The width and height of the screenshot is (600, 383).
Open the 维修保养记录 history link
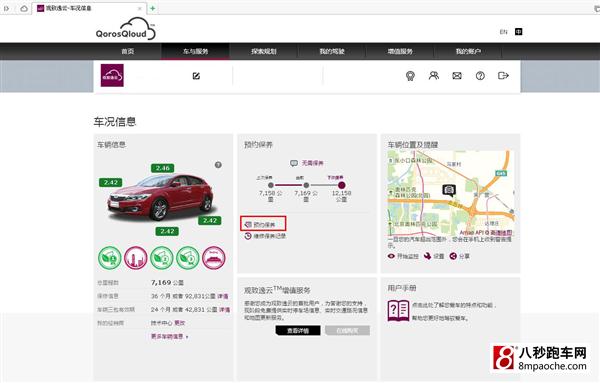[x=265, y=236]
